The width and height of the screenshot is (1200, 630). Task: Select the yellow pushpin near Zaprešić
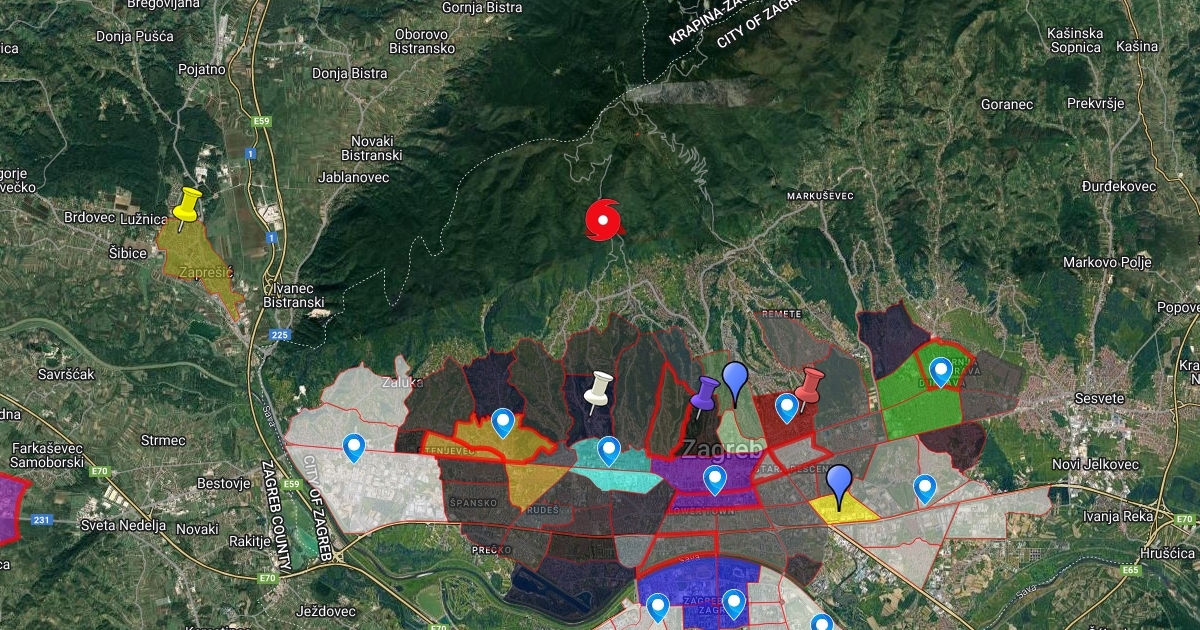pyautogui.click(x=186, y=206)
